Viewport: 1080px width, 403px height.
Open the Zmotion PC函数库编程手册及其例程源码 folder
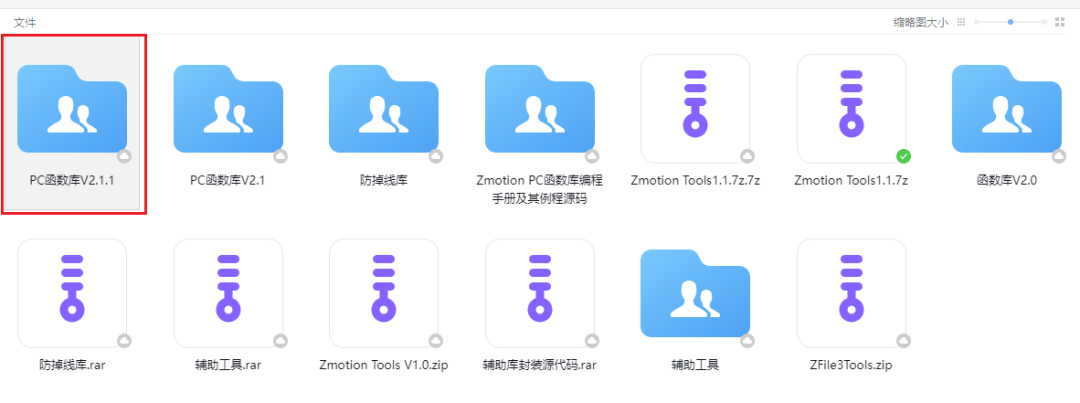click(540, 108)
